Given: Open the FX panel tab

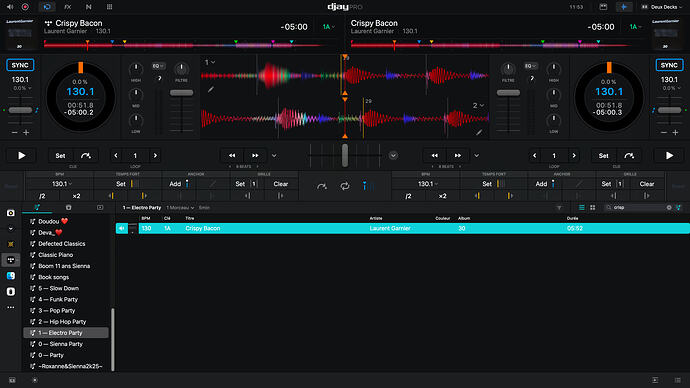Looking at the screenshot, I should [x=68, y=7].
